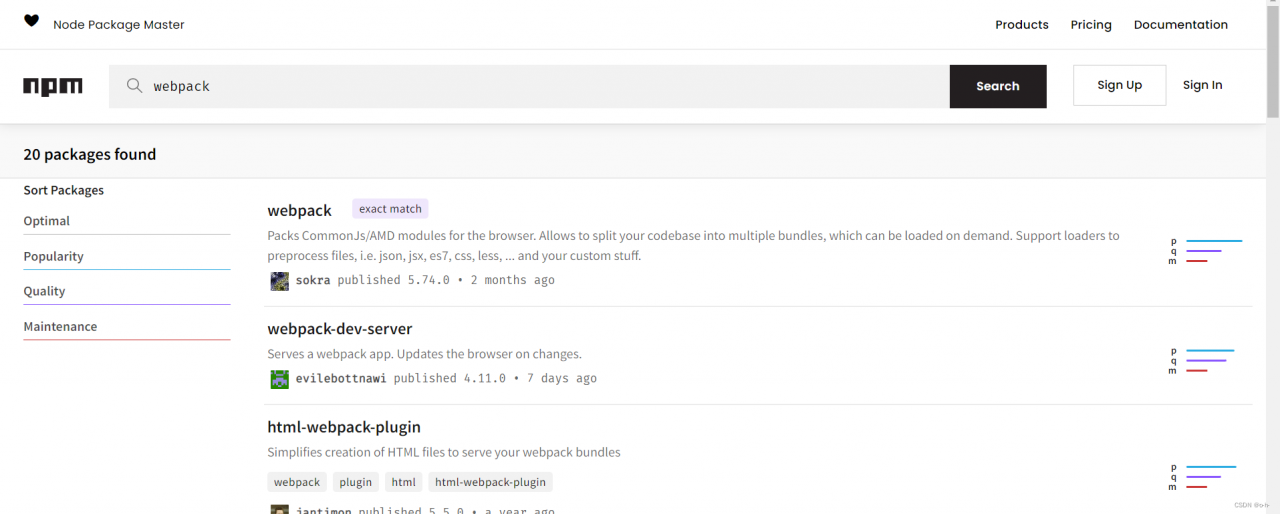
Task: Open the Documentation link
Action: pyautogui.click(x=1181, y=25)
